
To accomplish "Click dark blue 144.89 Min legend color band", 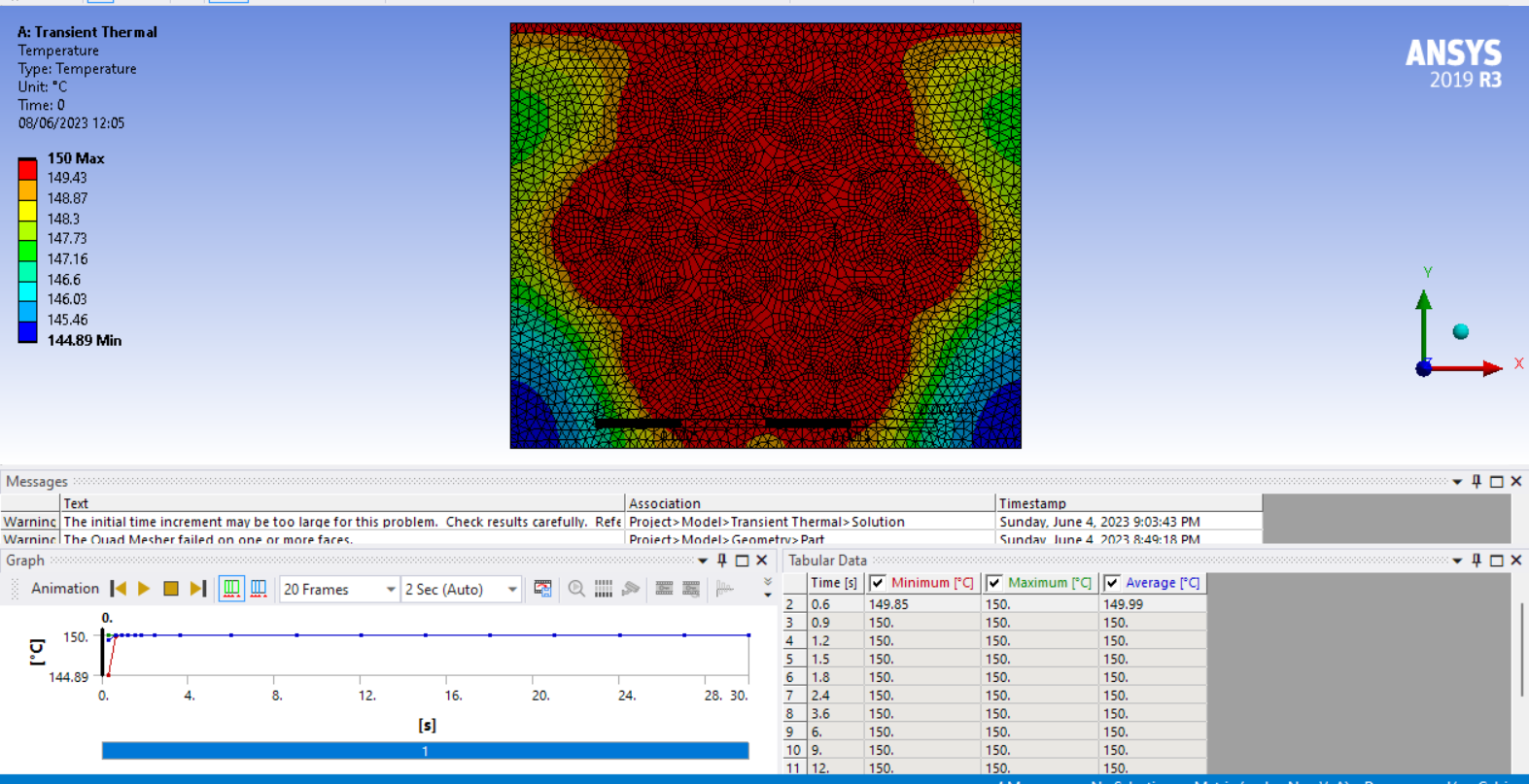I will coord(27,332).
